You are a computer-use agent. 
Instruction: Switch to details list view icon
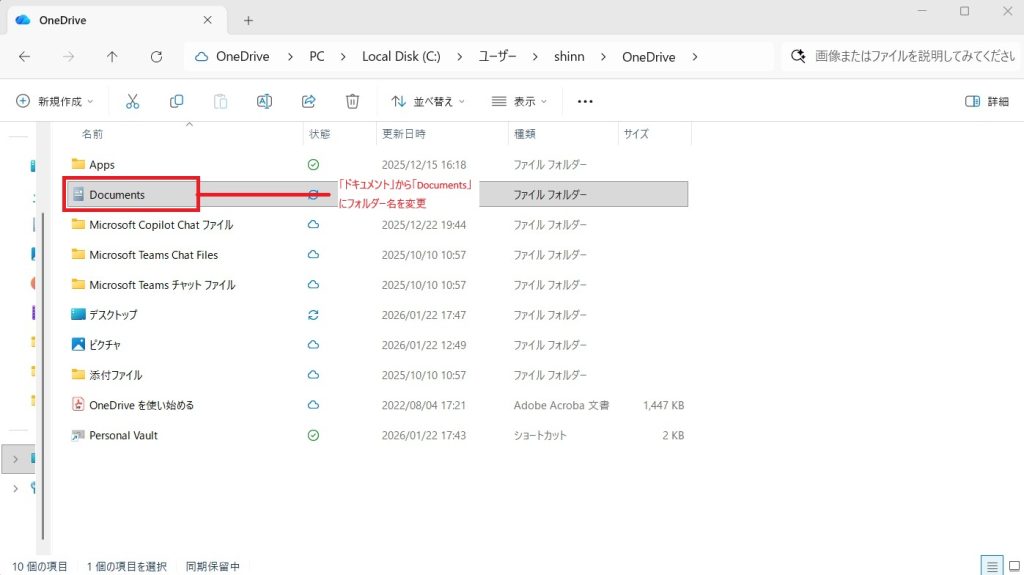point(990,566)
